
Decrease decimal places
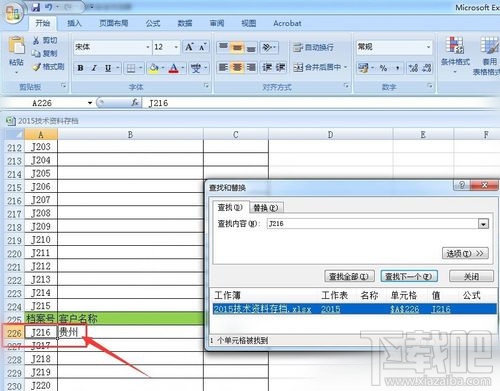click(x=427, y=68)
